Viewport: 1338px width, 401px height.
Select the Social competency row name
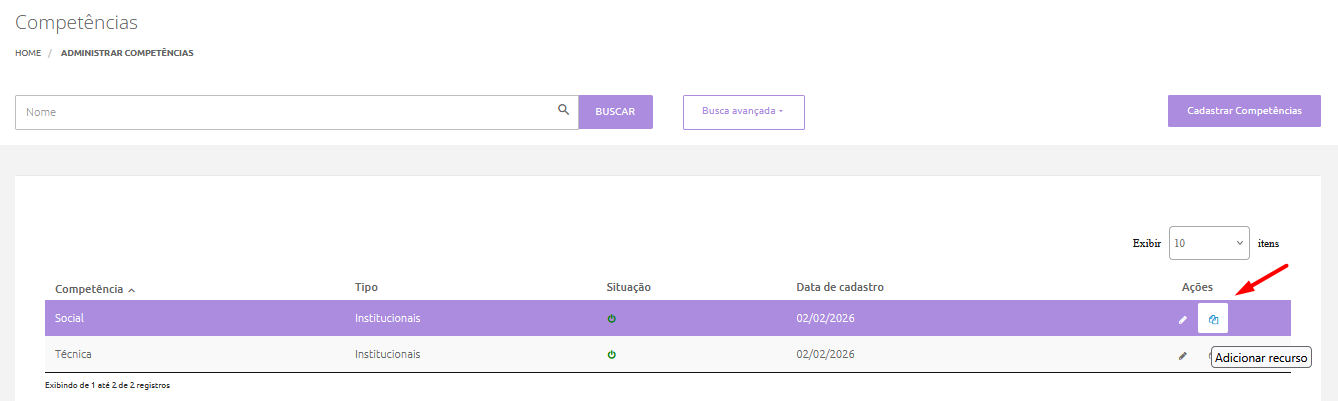(69, 318)
